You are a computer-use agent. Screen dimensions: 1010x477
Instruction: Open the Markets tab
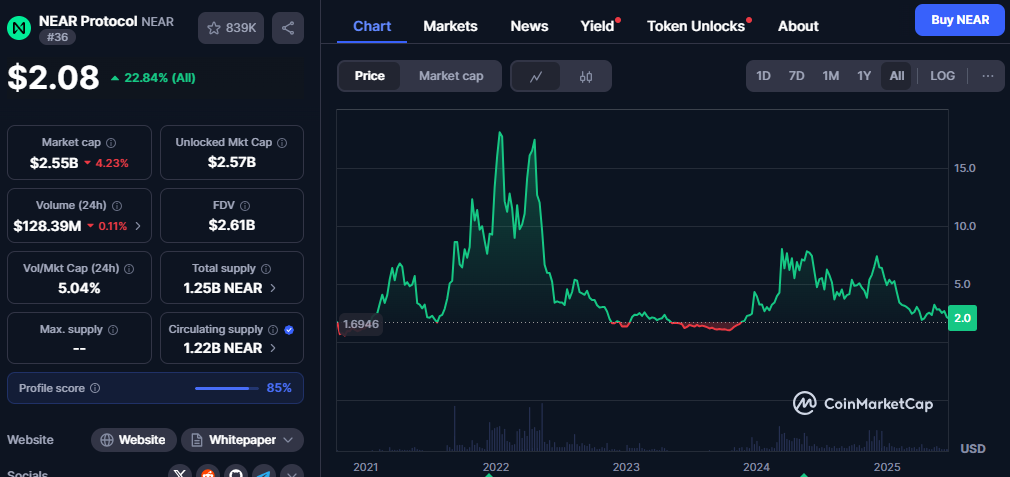(450, 26)
